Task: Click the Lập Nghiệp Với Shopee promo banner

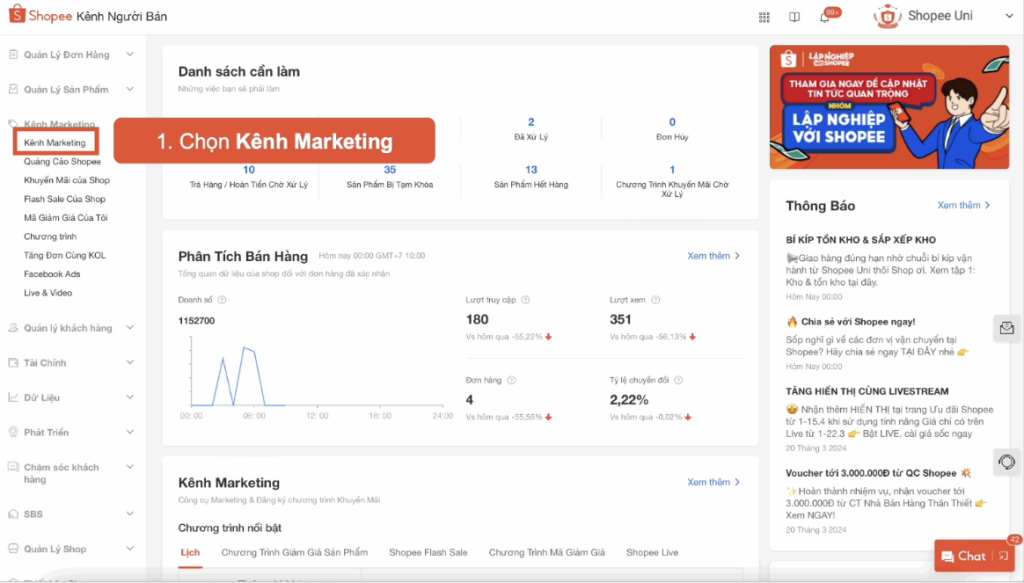Action: click(x=888, y=109)
